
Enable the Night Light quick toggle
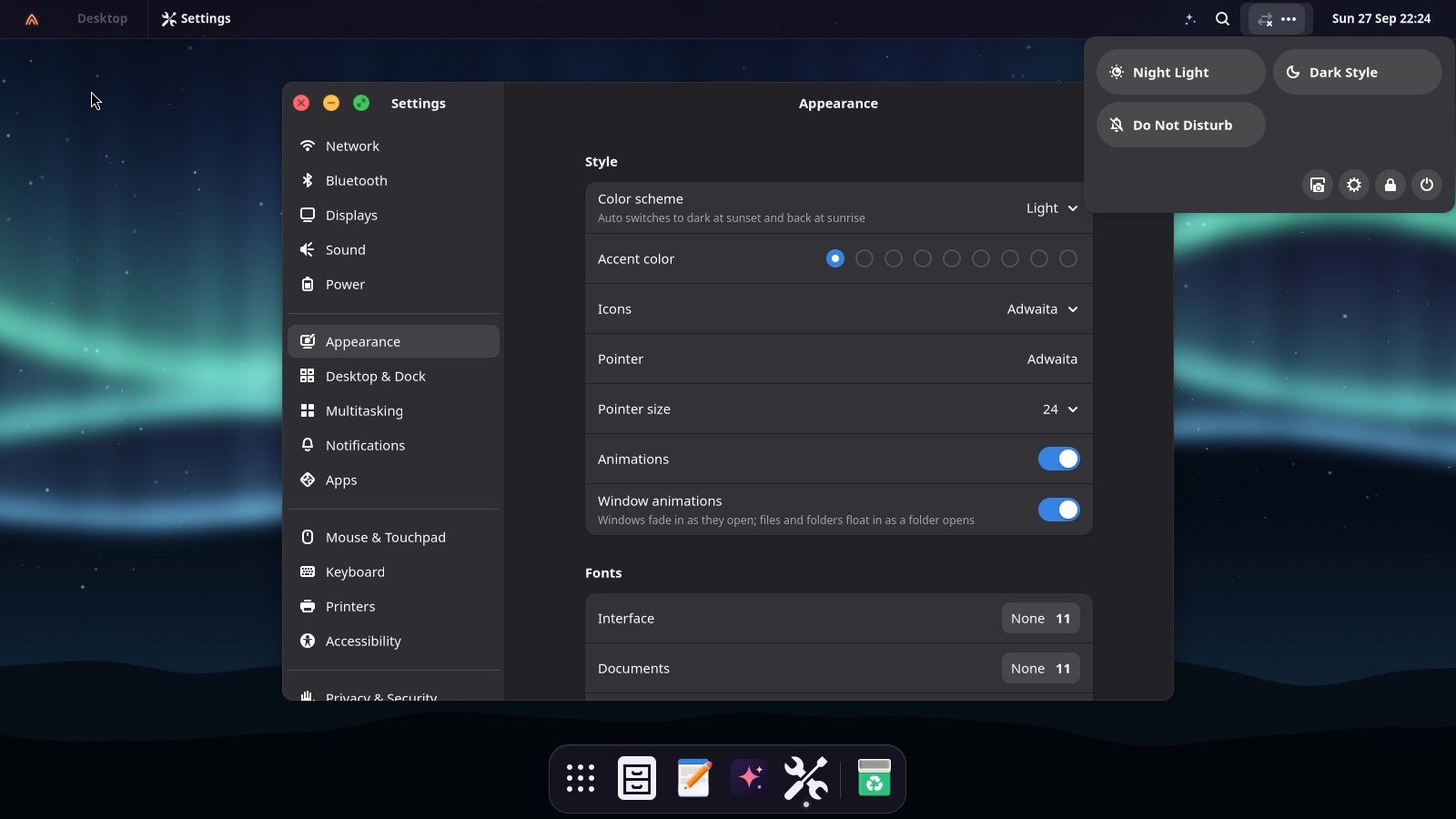[1180, 72]
